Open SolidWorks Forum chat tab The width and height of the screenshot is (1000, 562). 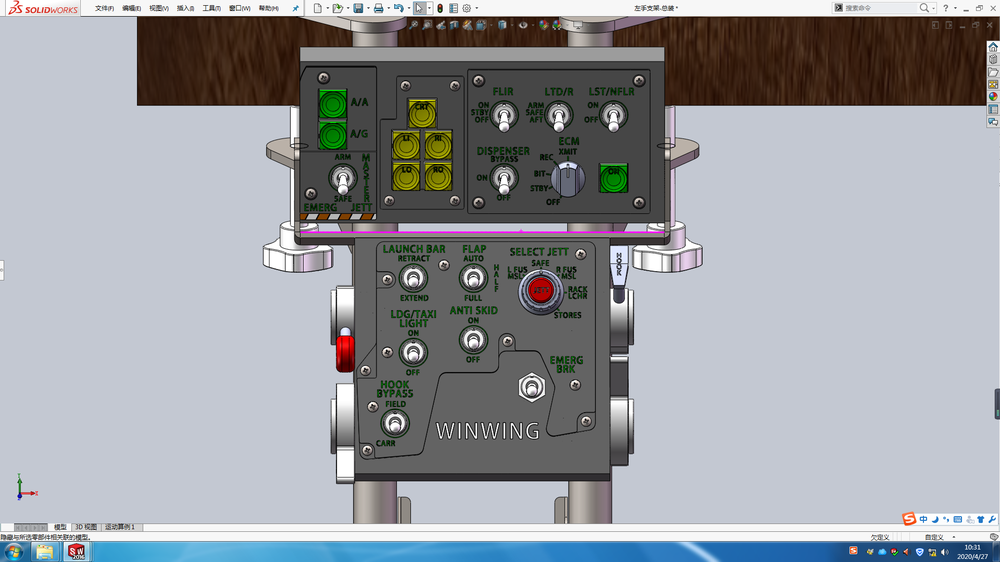[993, 121]
